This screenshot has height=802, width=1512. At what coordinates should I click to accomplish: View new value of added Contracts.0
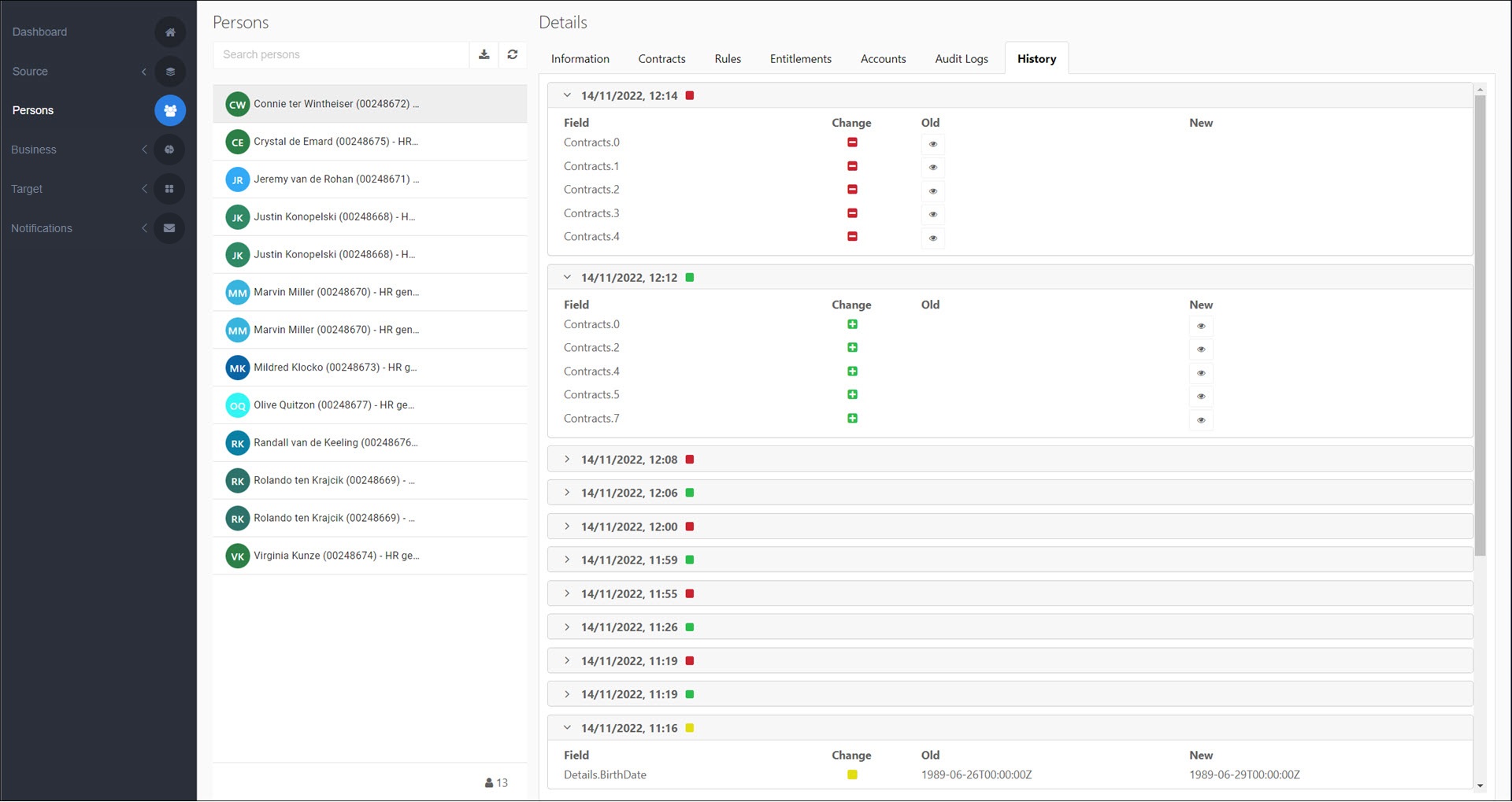click(x=1201, y=326)
